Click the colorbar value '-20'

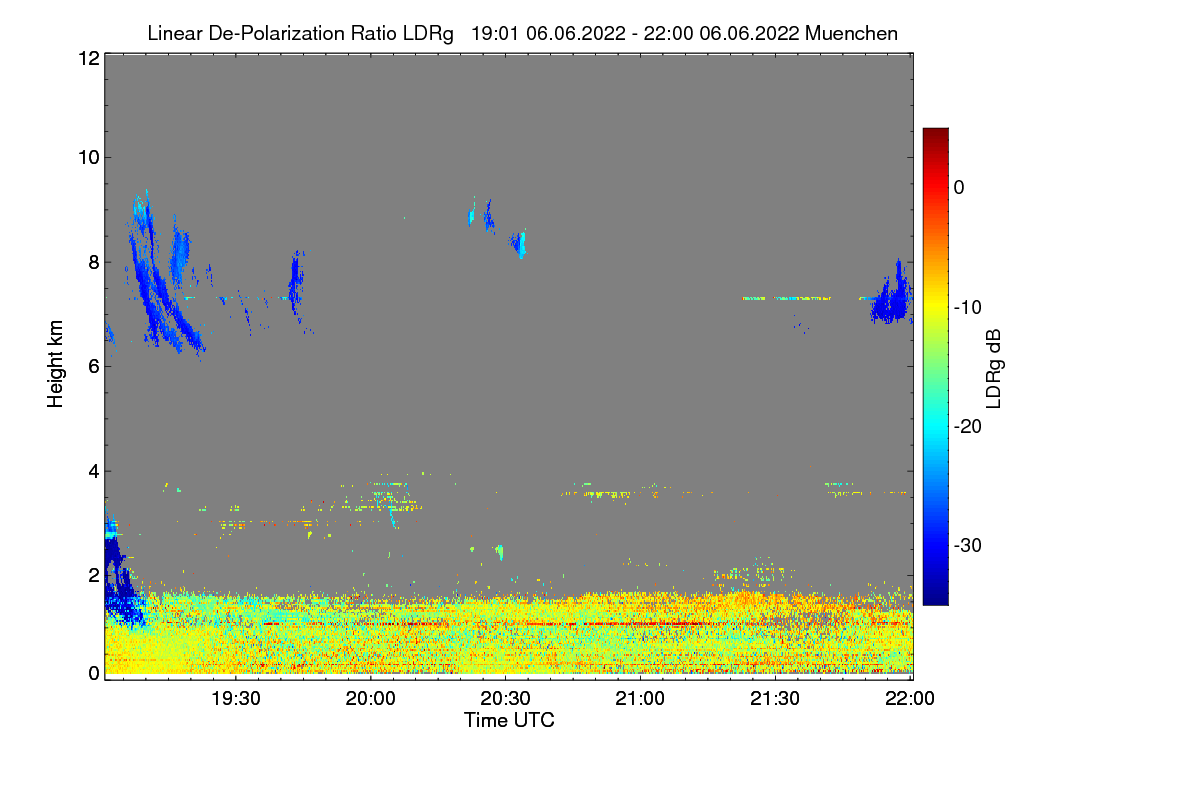click(968, 426)
